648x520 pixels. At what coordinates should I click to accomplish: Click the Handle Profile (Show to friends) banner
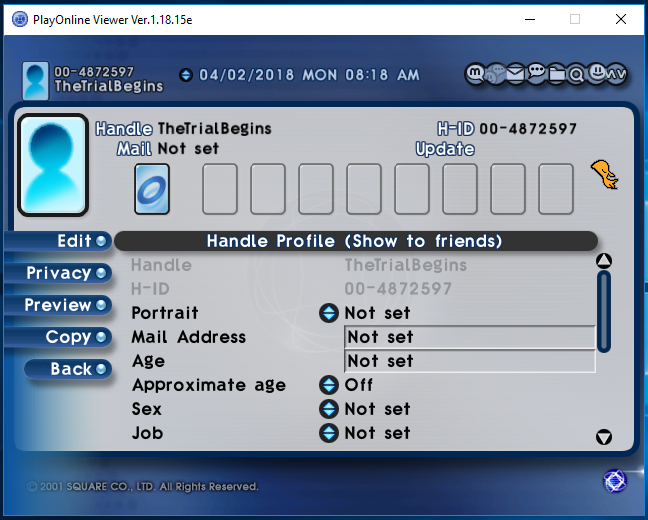(x=356, y=241)
